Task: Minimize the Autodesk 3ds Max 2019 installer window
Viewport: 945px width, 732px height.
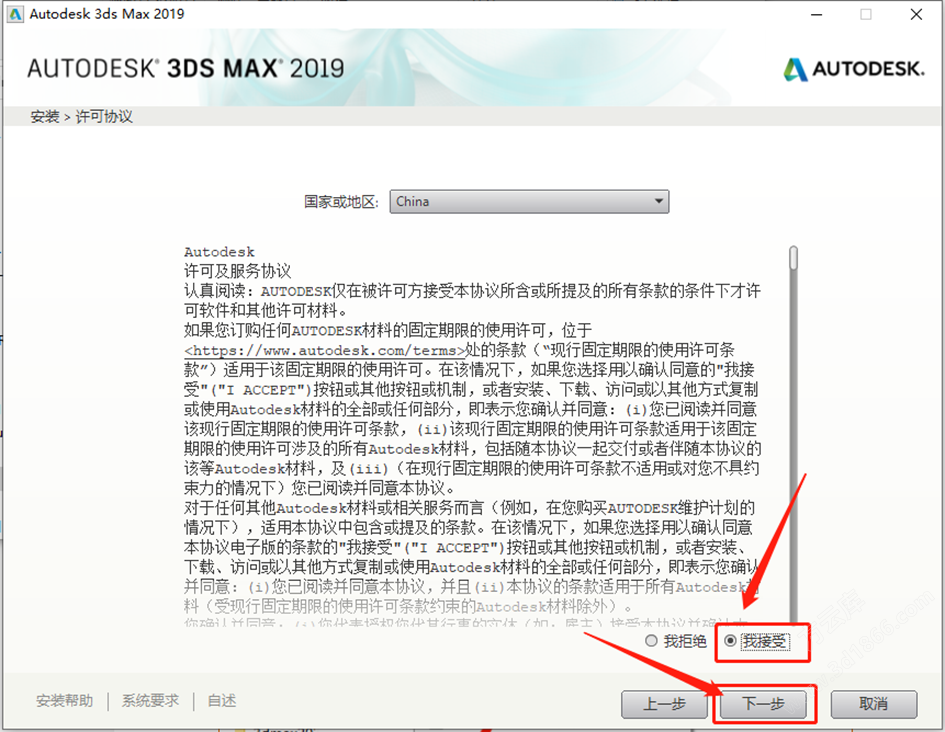Action: 815,14
